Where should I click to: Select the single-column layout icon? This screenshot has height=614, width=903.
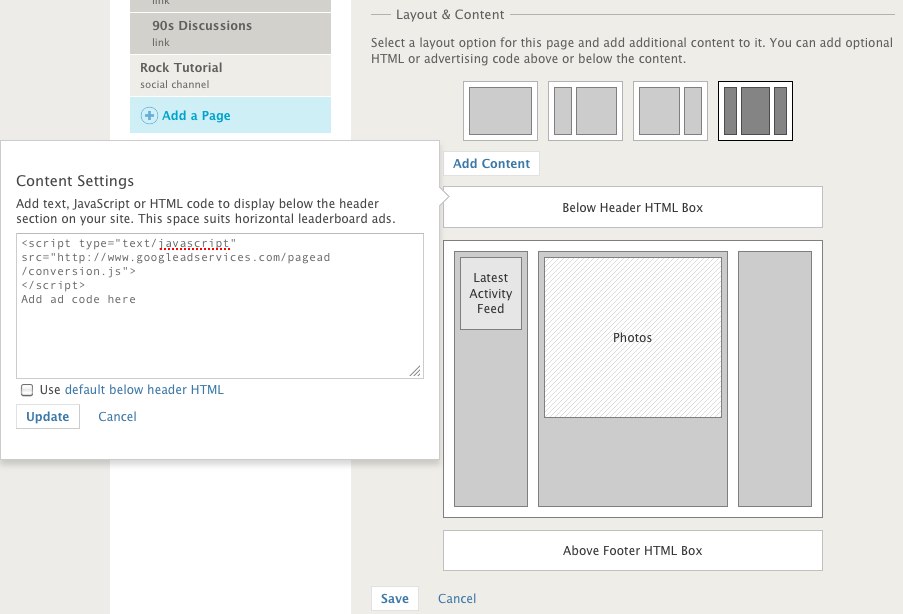(500, 111)
